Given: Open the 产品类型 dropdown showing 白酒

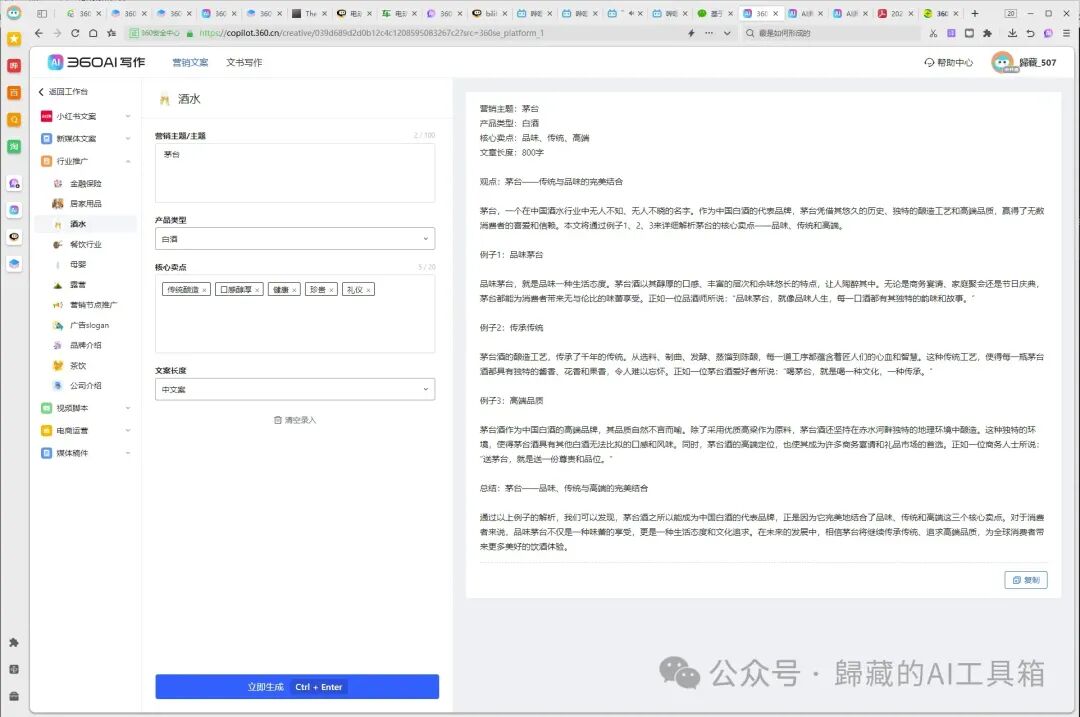Looking at the screenshot, I should pos(295,238).
